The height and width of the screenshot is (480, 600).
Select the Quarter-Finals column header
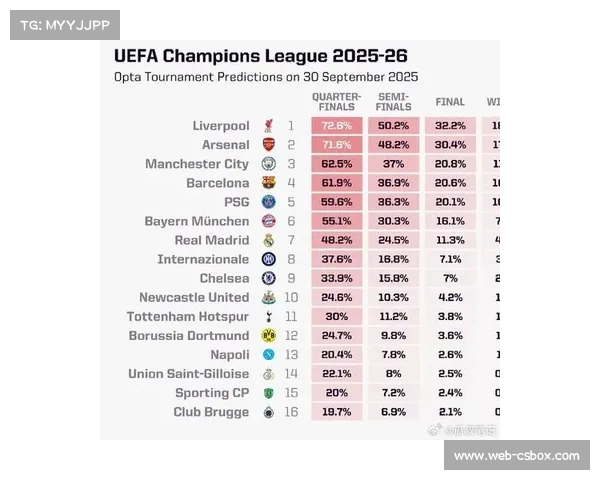click(337, 102)
